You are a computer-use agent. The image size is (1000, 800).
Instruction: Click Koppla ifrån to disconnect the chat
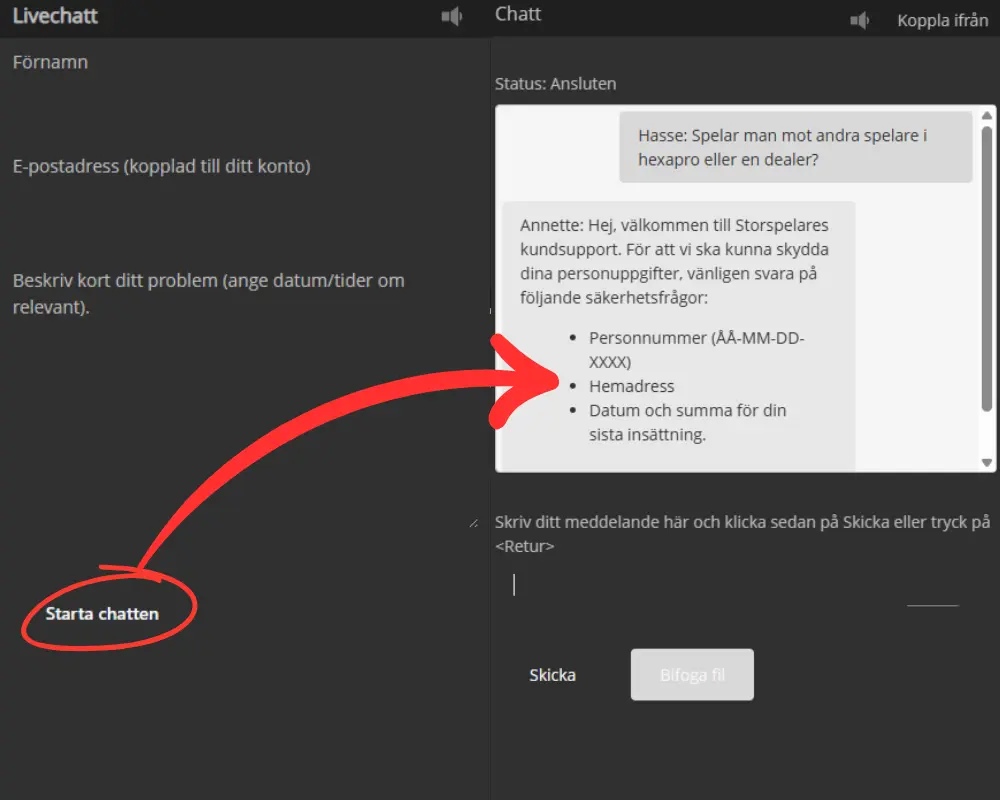pyautogui.click(x=943, y=20)
